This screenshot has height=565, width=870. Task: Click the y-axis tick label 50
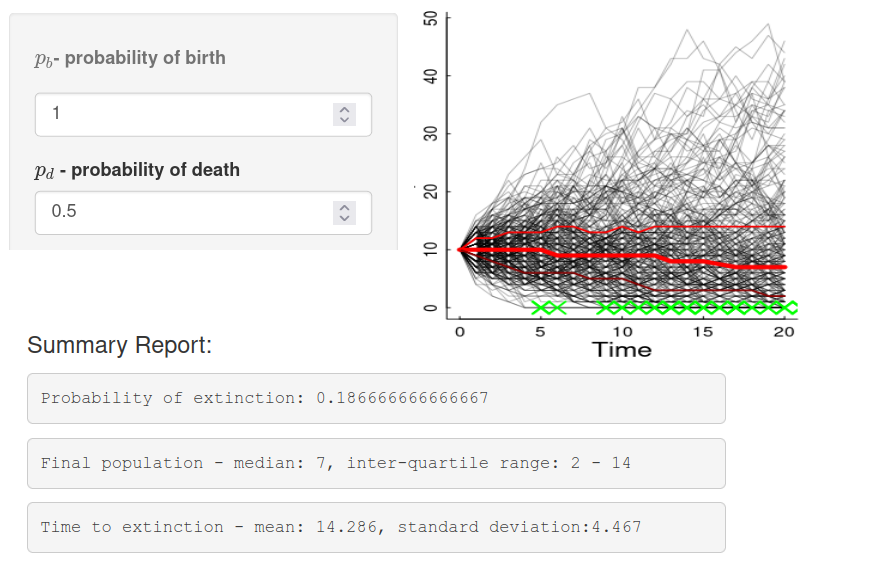tap(431, 18)
